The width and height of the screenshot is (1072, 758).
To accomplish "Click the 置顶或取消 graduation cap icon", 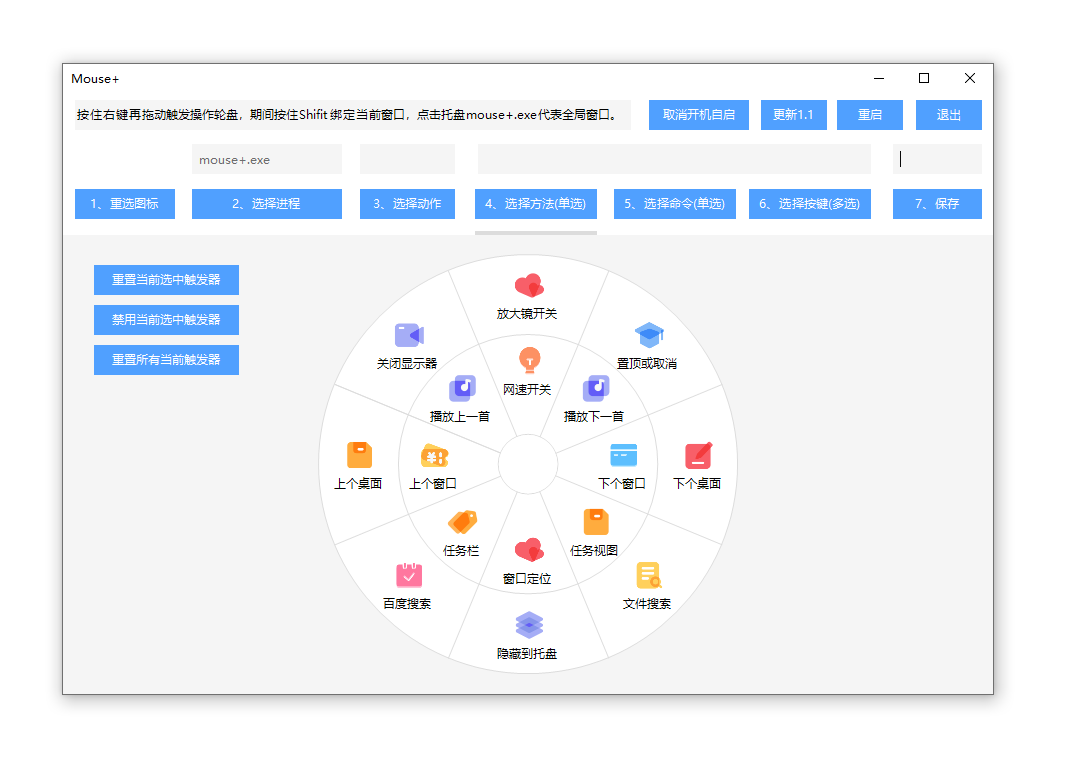I will click(x=649, y=335).
